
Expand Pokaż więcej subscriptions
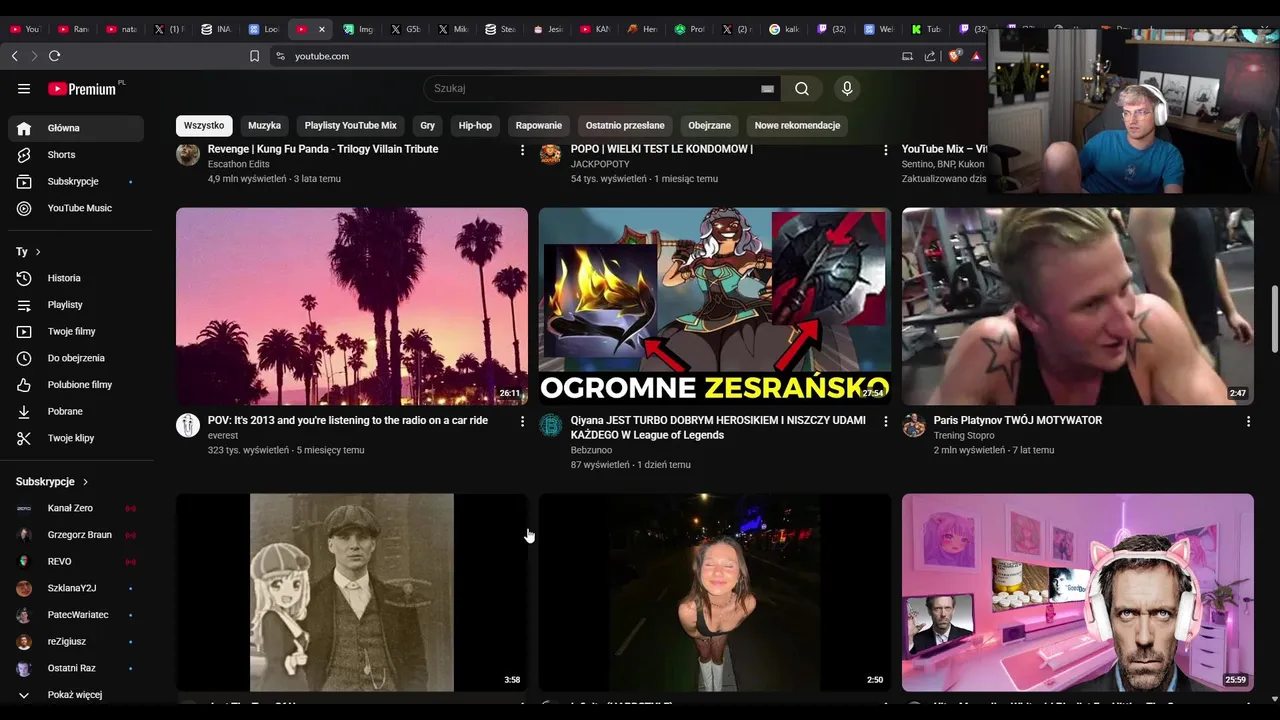click(76, 695)
